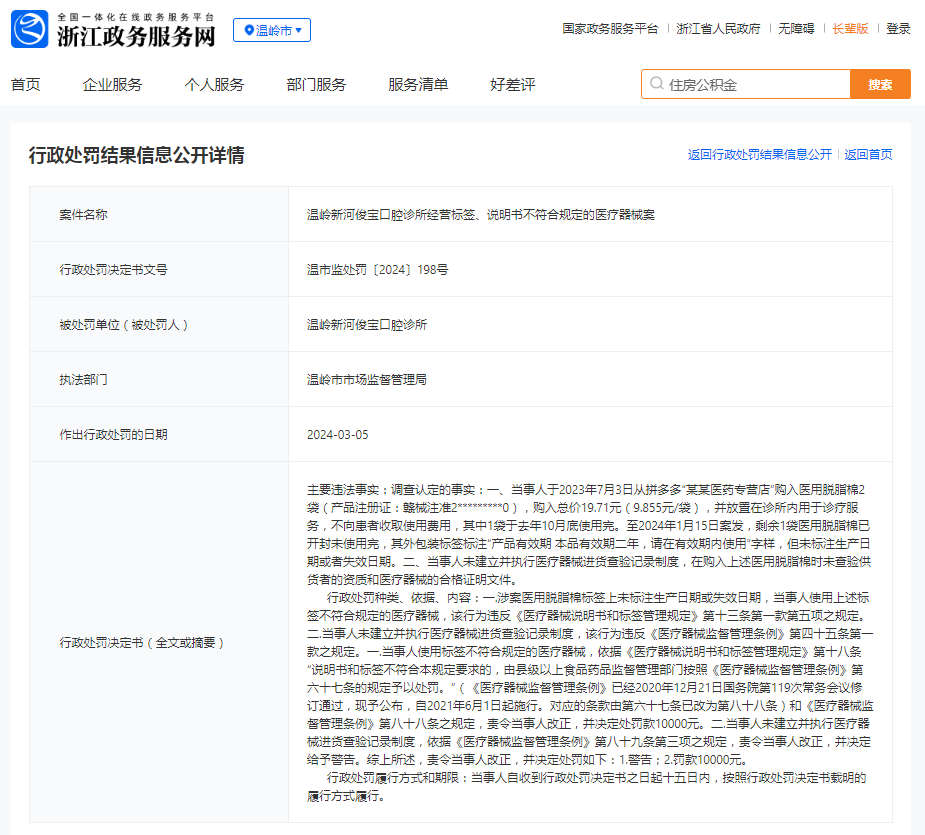925x835 pixels.
Task: Open the 企业服务 menu
Action: point(112,84)
